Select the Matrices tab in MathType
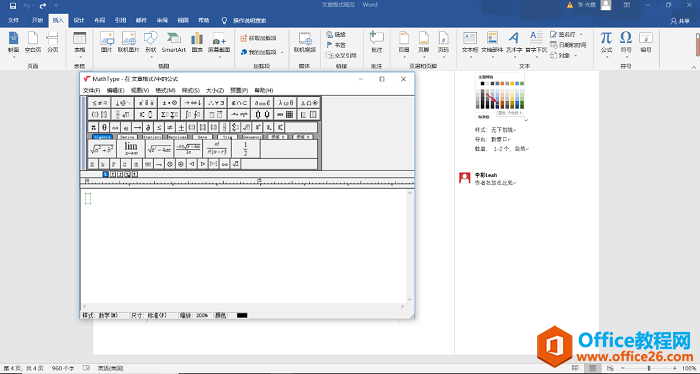 point(177,137)
